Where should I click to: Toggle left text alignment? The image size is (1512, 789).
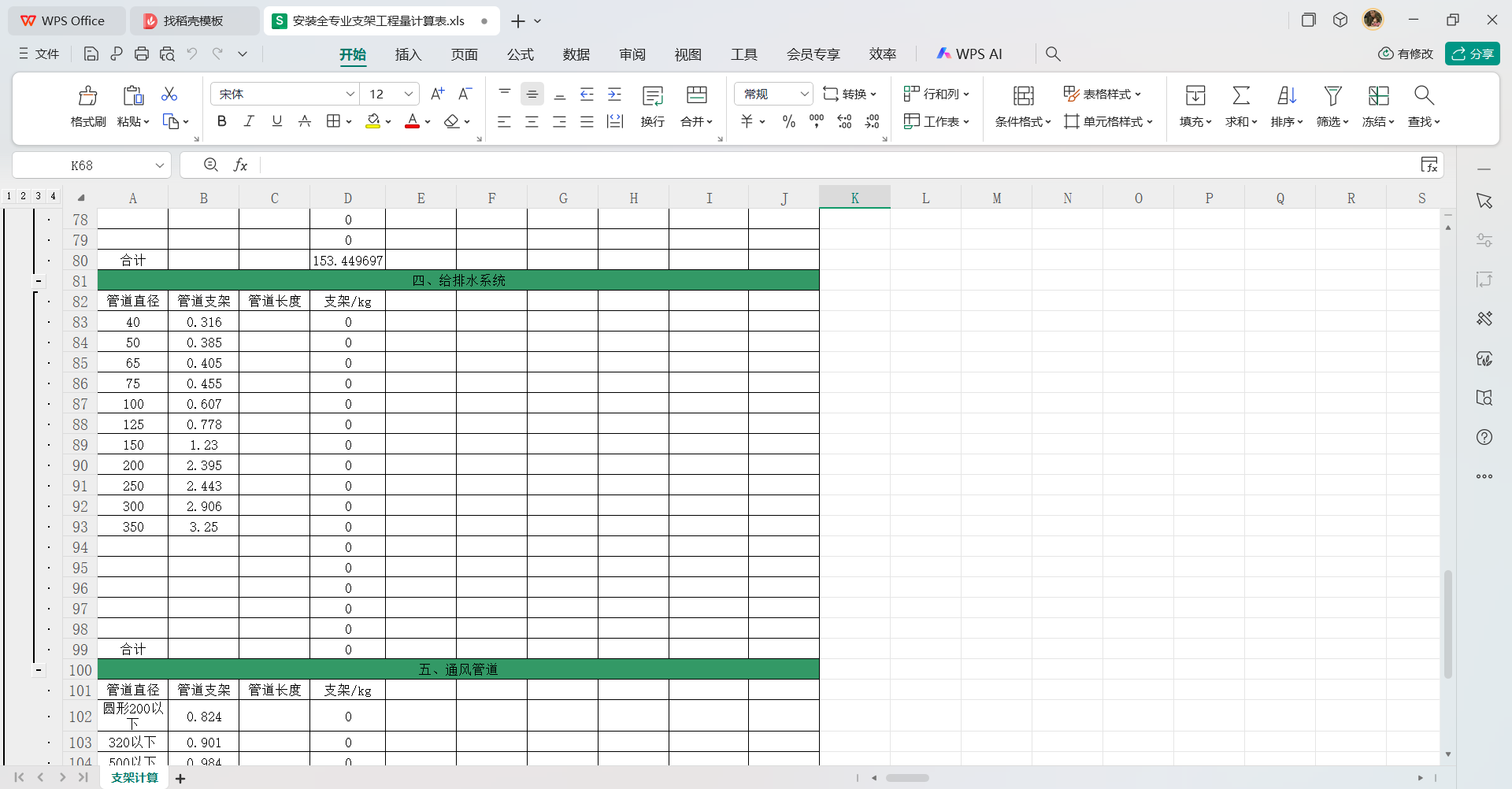pyautogui.click(x=504, y=121)
